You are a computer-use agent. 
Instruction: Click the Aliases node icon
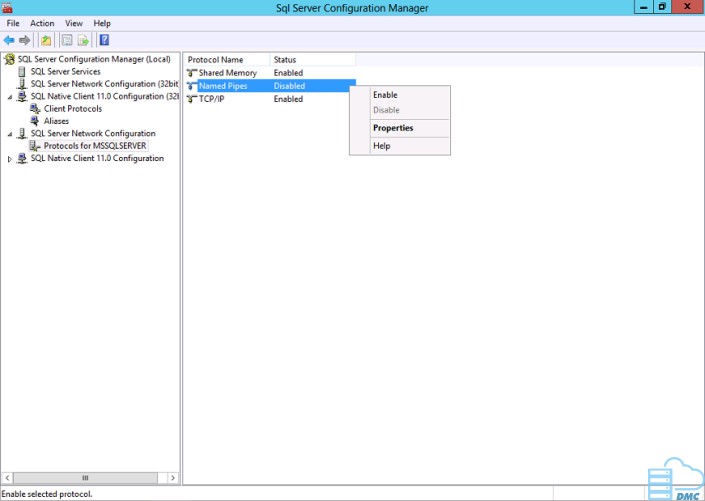pyautogui.click(x=35, y=121)
